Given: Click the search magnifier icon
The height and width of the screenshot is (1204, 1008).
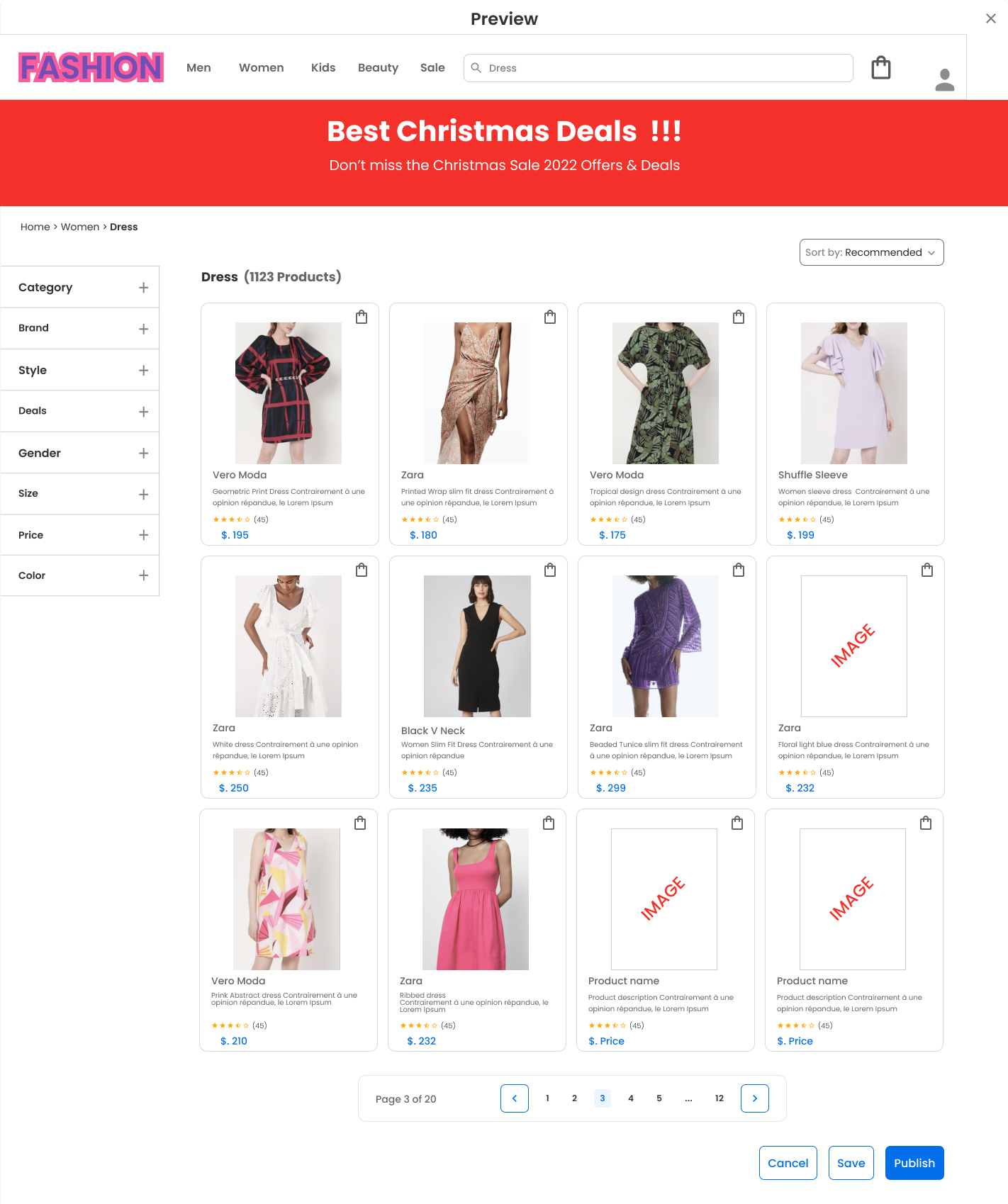Looking at the screenshot, I should (476, 68).
